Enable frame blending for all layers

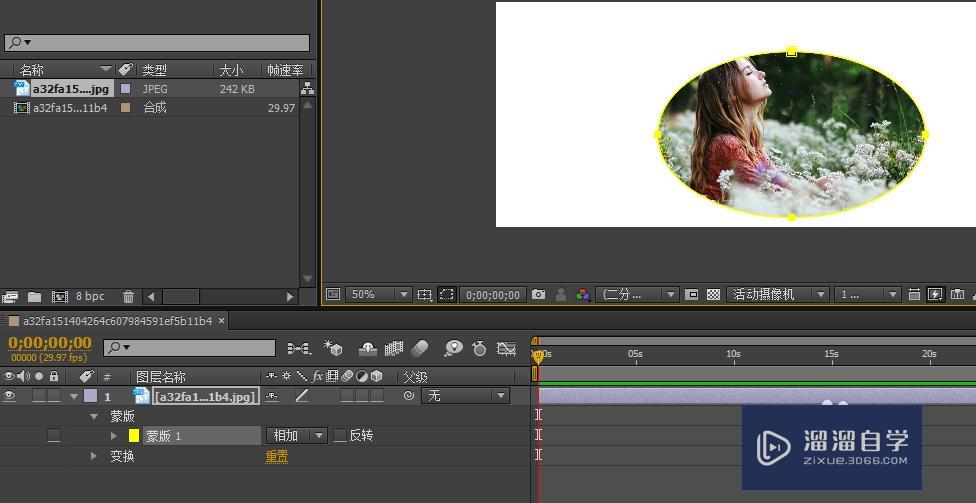[394, 349]
